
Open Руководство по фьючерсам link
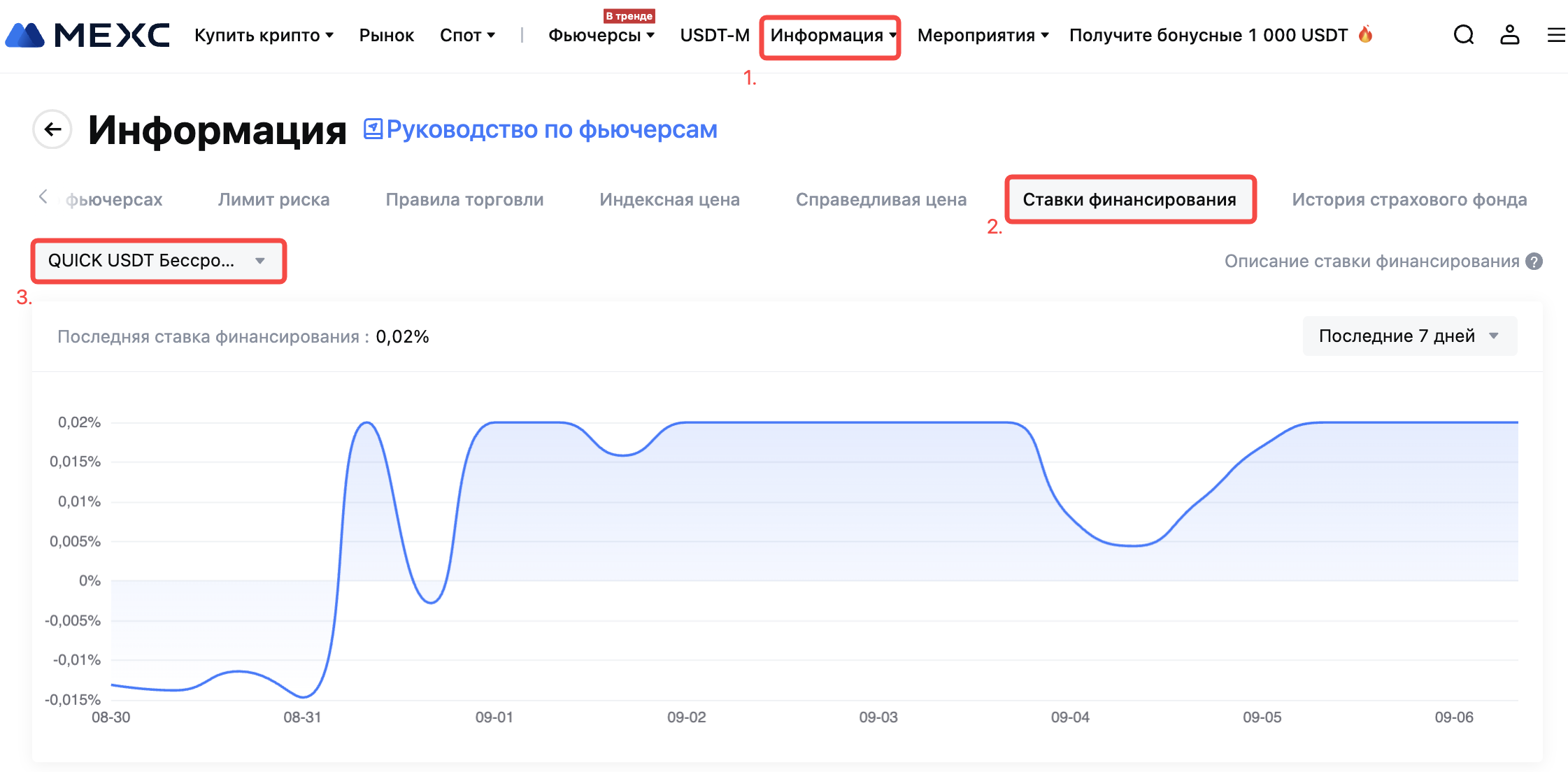[551, 130]
